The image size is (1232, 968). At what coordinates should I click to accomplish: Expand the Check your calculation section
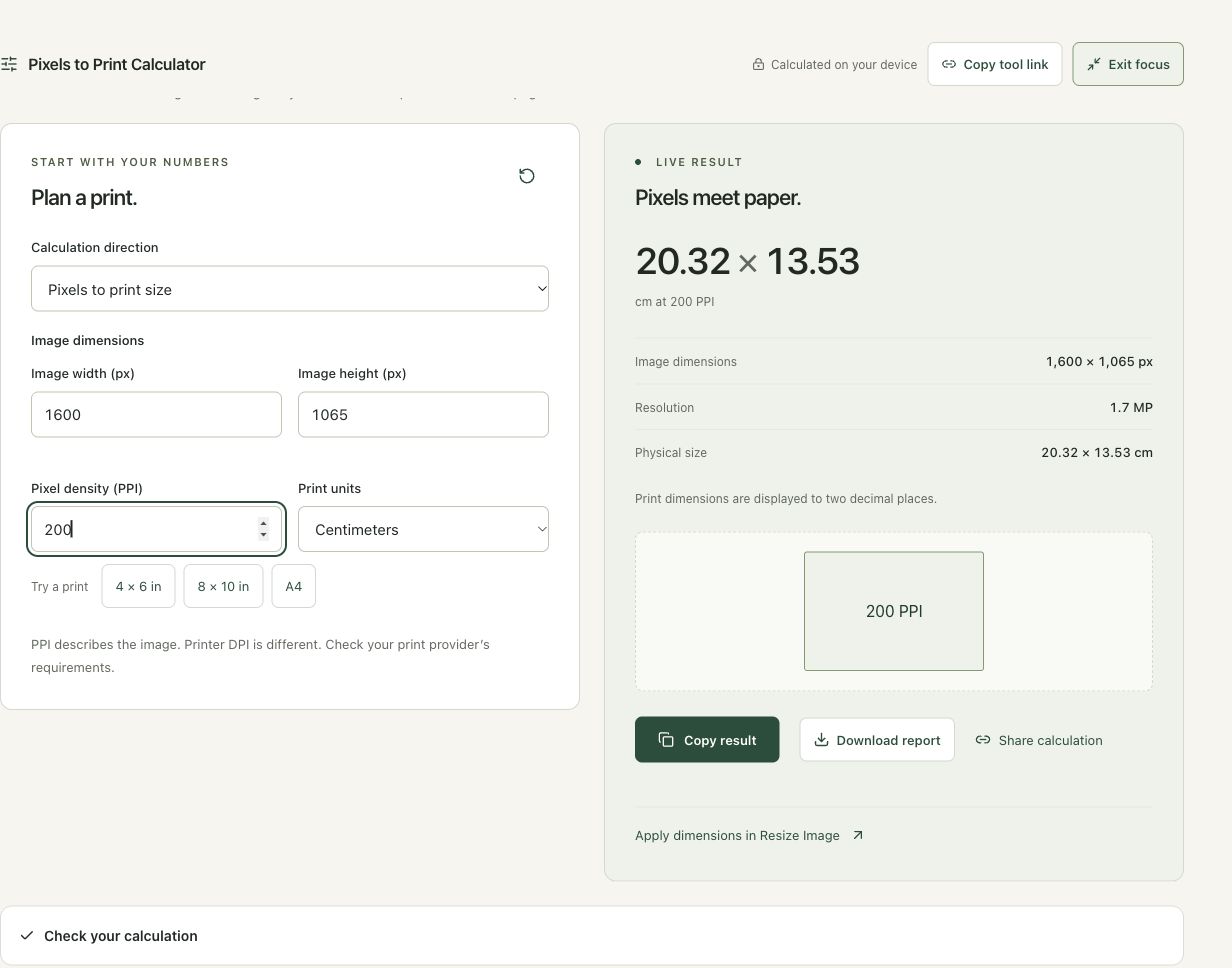[592, 936]
